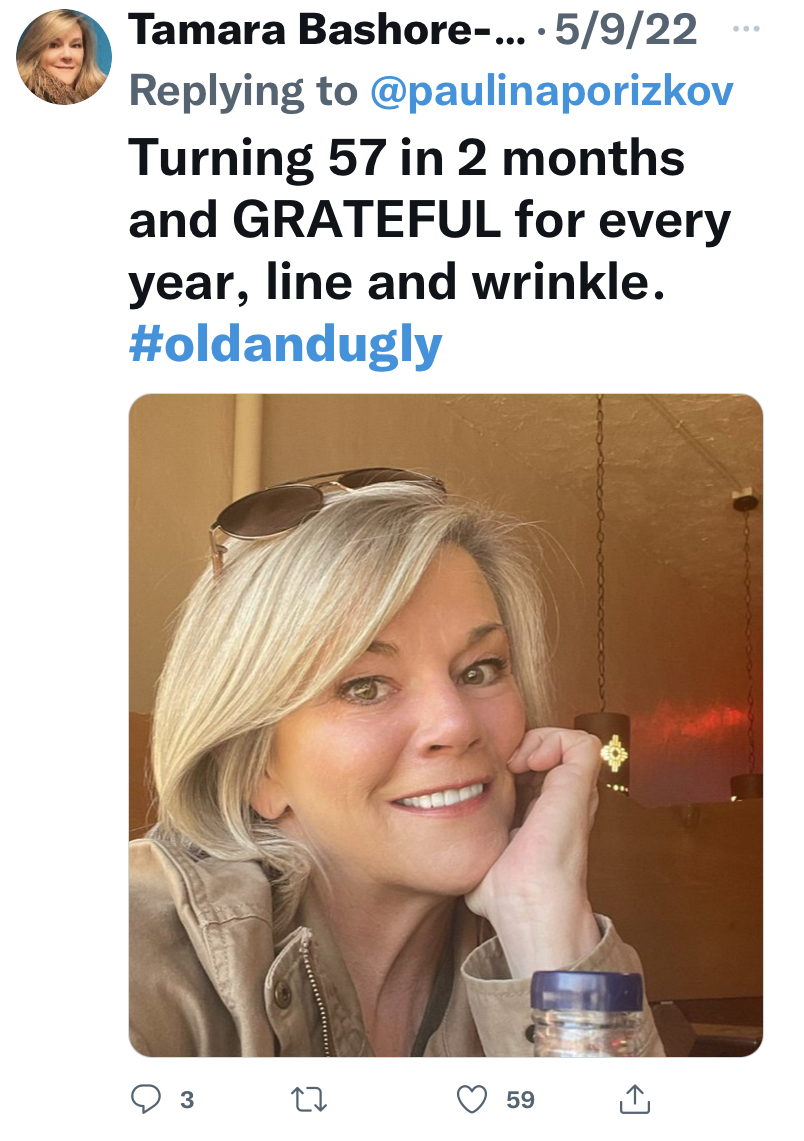Viewport: 804px width, 1141px height.
Task: Click the 5/9/22 tweet date
Action: (x=626, y=31)
